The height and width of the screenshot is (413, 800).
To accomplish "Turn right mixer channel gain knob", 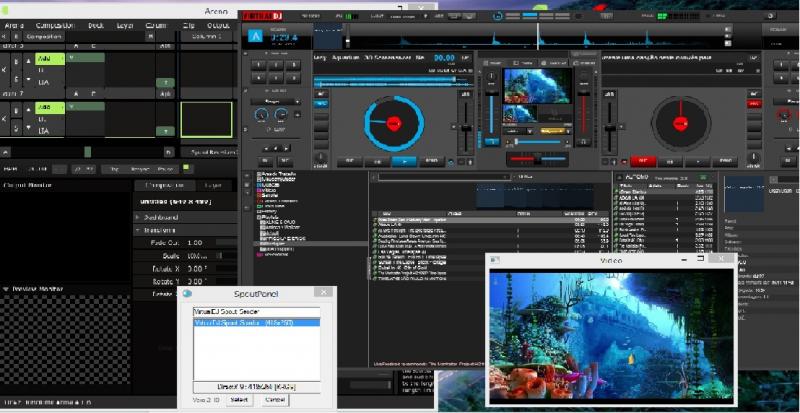I will coord(584,77).
